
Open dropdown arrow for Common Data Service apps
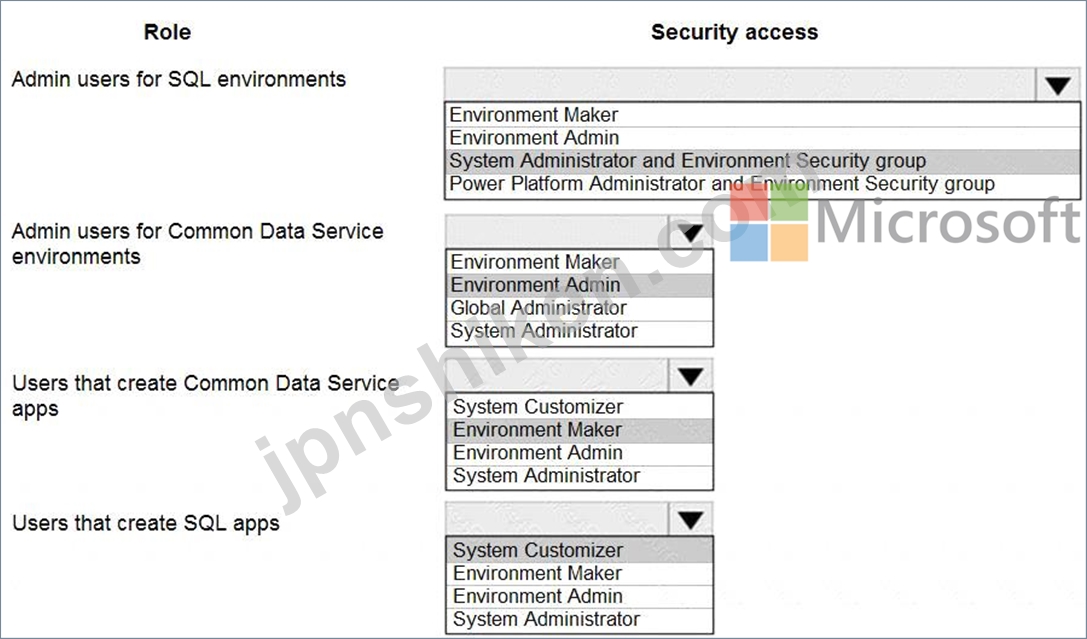pos(690,376)
